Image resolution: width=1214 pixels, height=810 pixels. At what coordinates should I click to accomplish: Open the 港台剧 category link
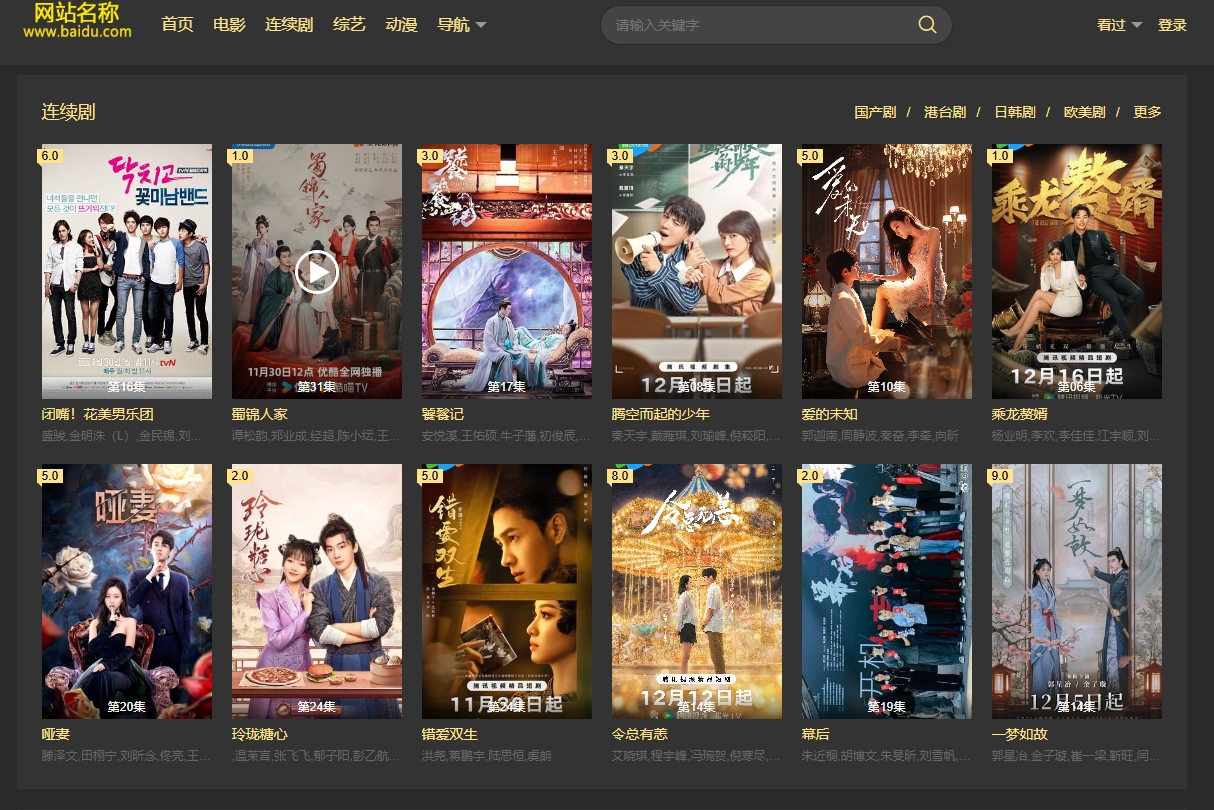pos(945,112)
